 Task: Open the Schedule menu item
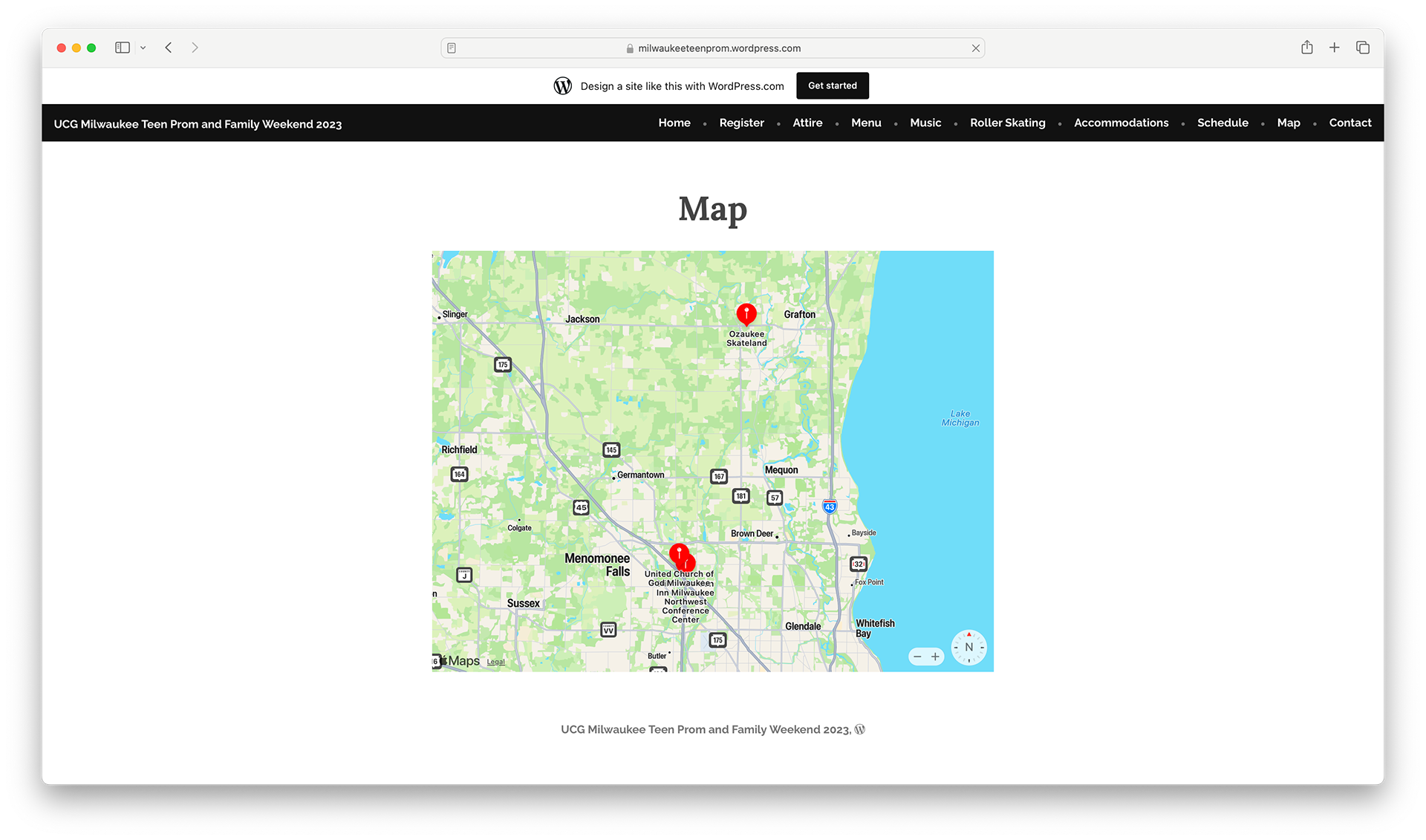1222,123
